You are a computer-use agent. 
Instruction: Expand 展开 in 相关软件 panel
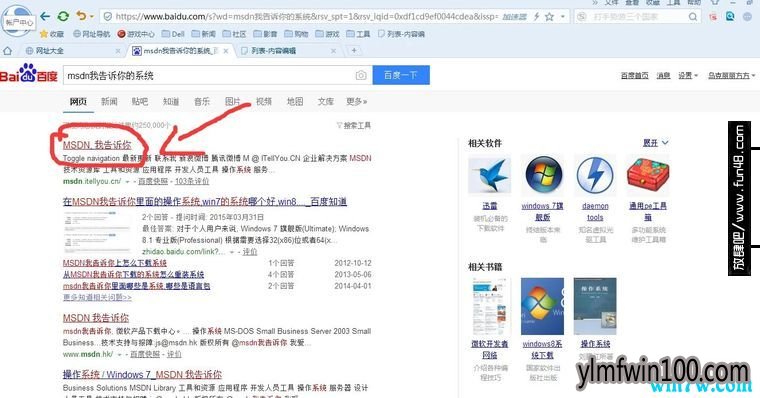[x=655, y=143]
